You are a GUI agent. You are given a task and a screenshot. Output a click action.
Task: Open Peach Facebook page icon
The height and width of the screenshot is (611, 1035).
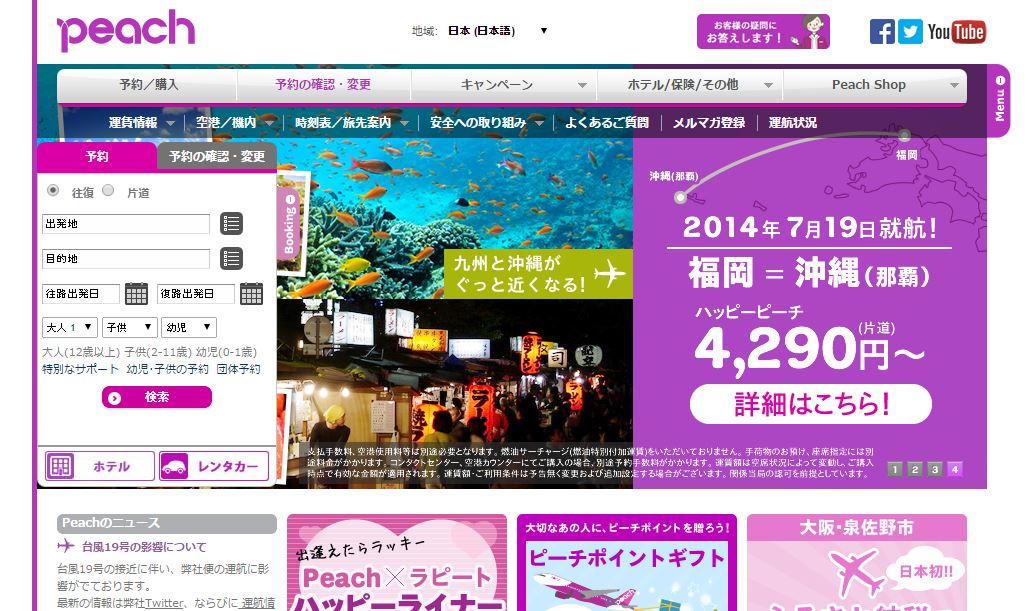tap(882, 32)
